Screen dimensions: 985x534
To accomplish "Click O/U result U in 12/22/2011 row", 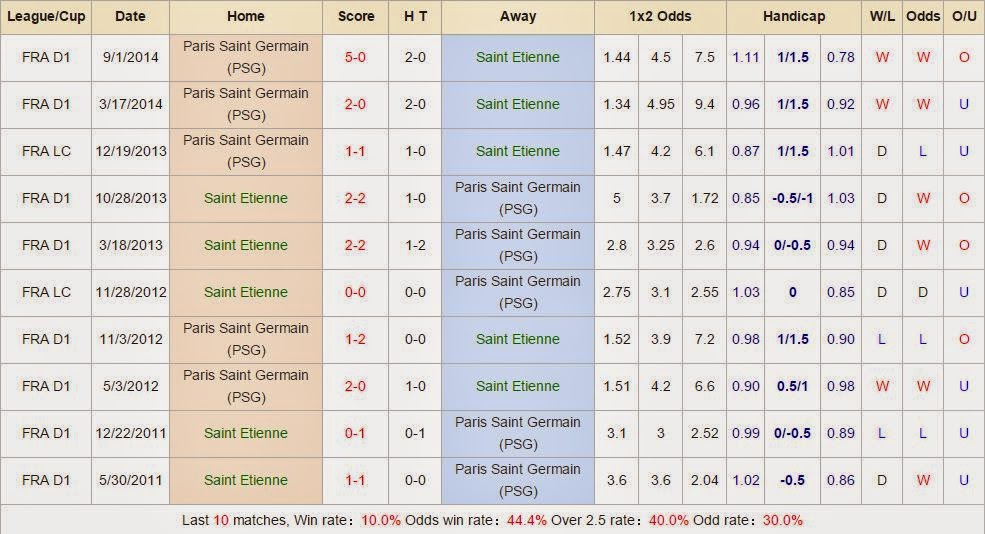I will click(x=964, y=433).
